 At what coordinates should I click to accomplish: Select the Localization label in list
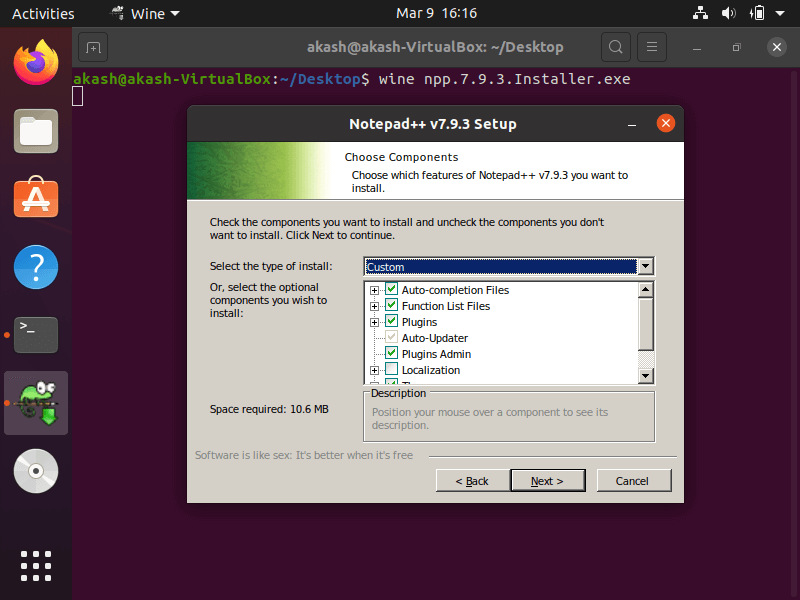point(431,370)
